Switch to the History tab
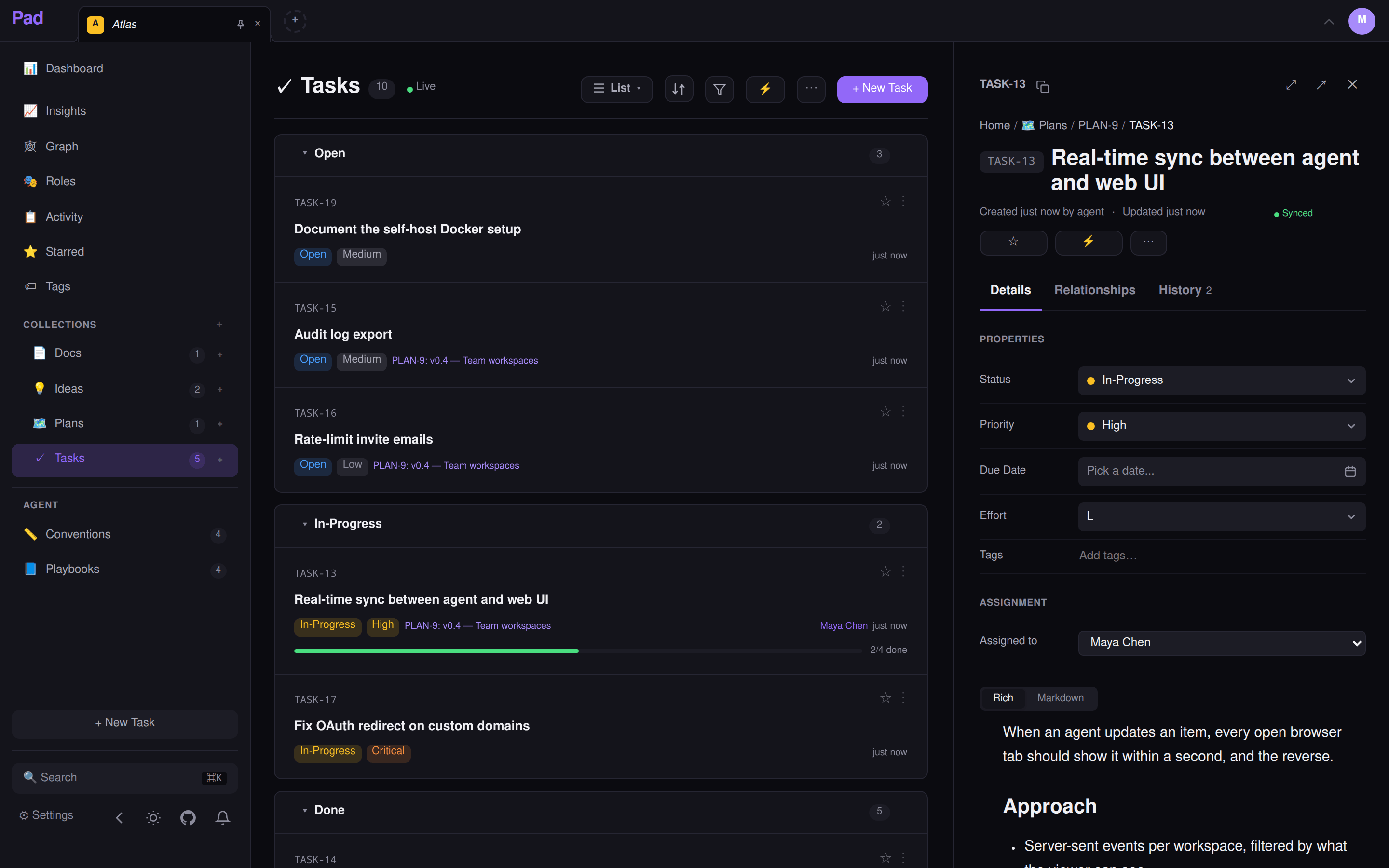The width and height of the screenshot is (1389, 868). click(1185, 290)
